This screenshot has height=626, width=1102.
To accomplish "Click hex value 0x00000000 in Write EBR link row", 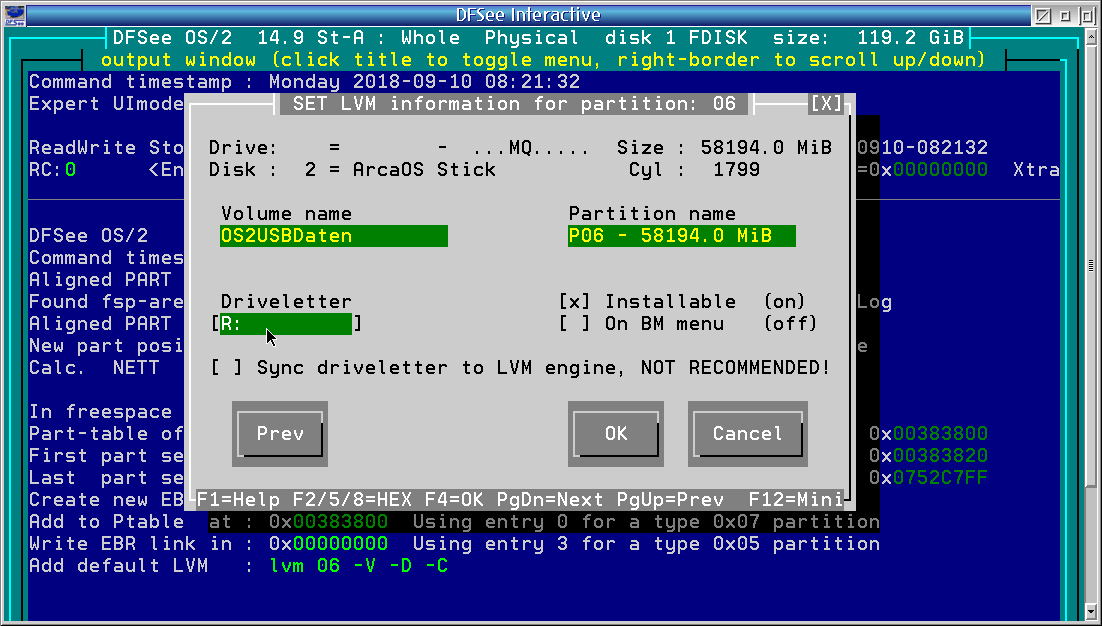I will pos(328,543).
